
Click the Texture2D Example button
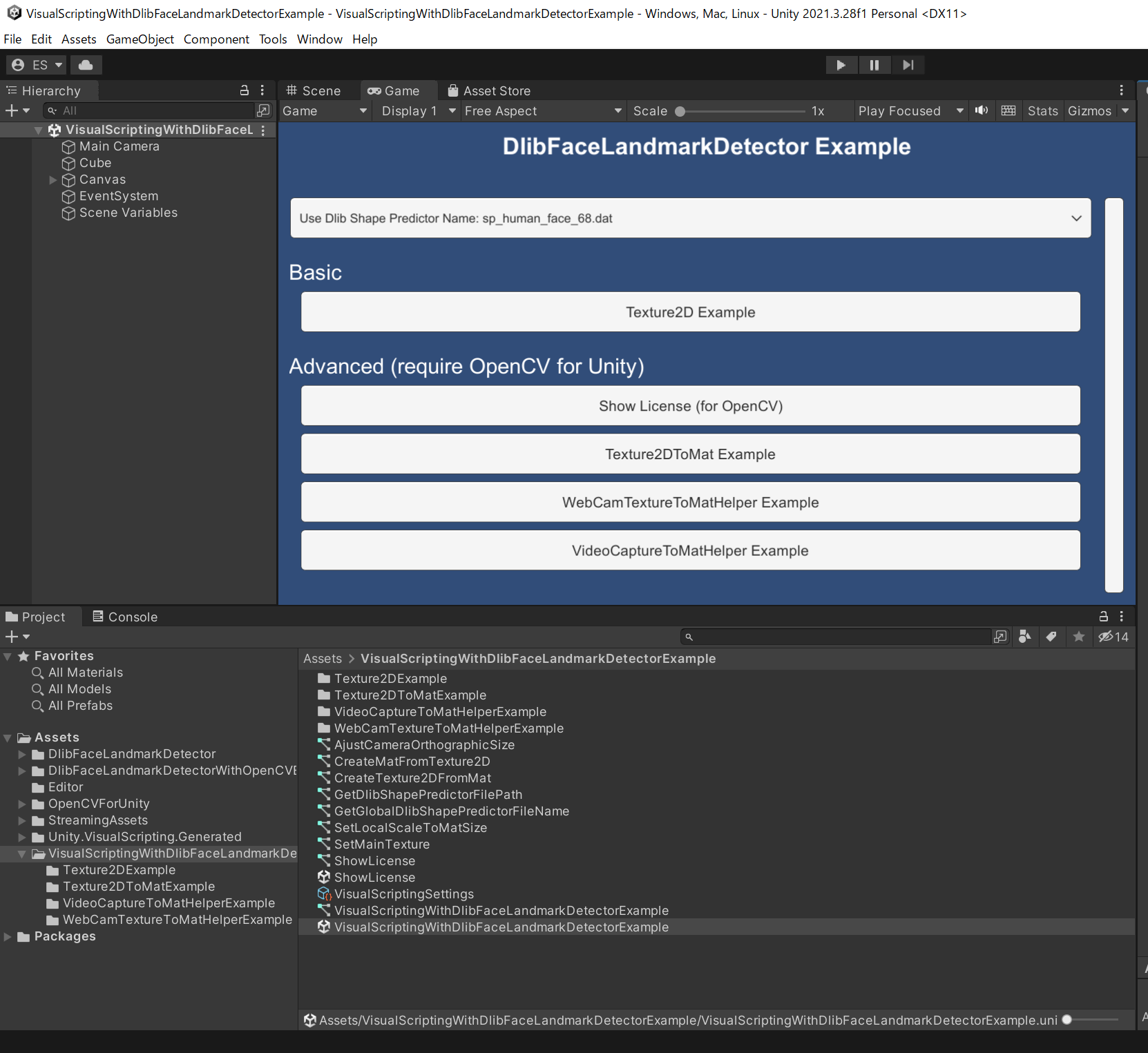(x=691, y=312)
